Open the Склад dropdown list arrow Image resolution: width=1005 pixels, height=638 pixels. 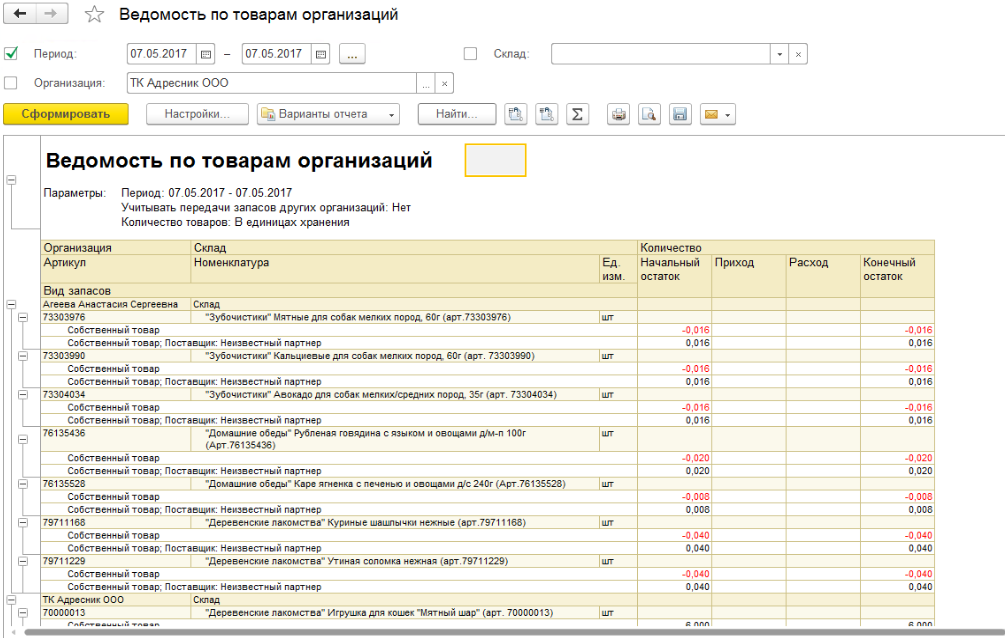[778, 54]
